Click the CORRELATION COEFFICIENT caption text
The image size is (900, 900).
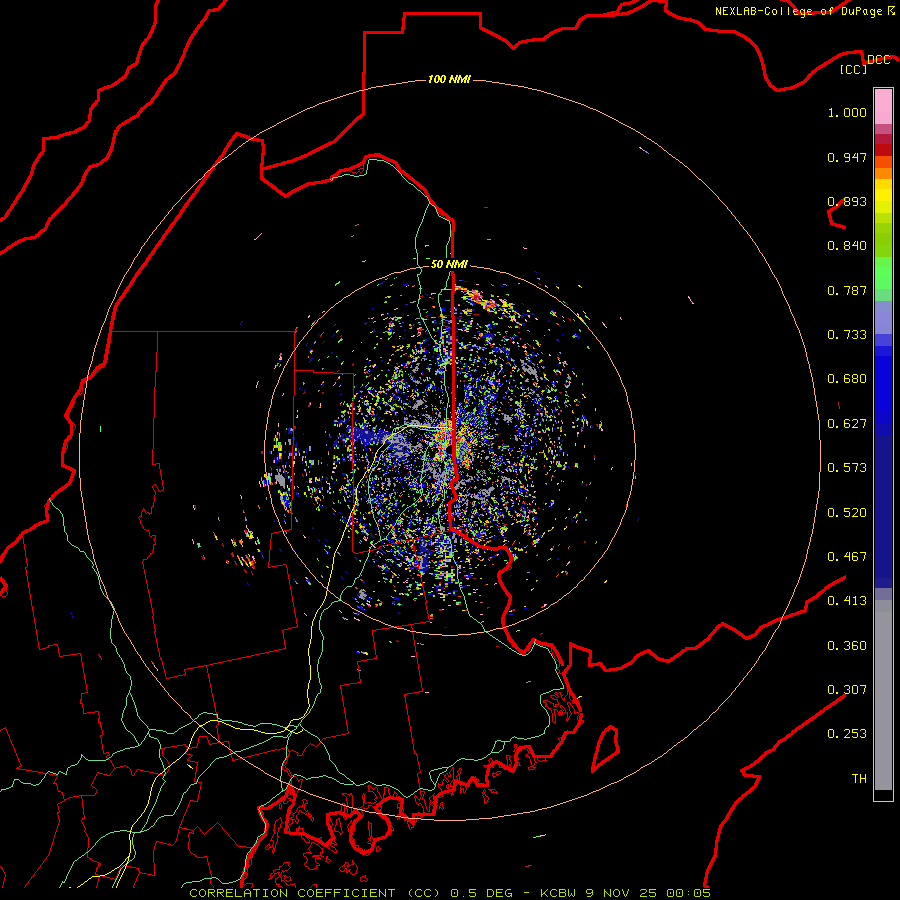(292, 893)
